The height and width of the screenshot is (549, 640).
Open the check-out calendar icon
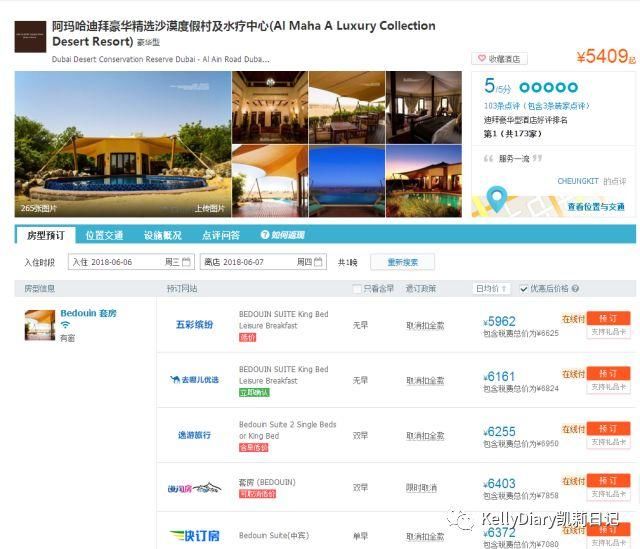pos(318,262)
